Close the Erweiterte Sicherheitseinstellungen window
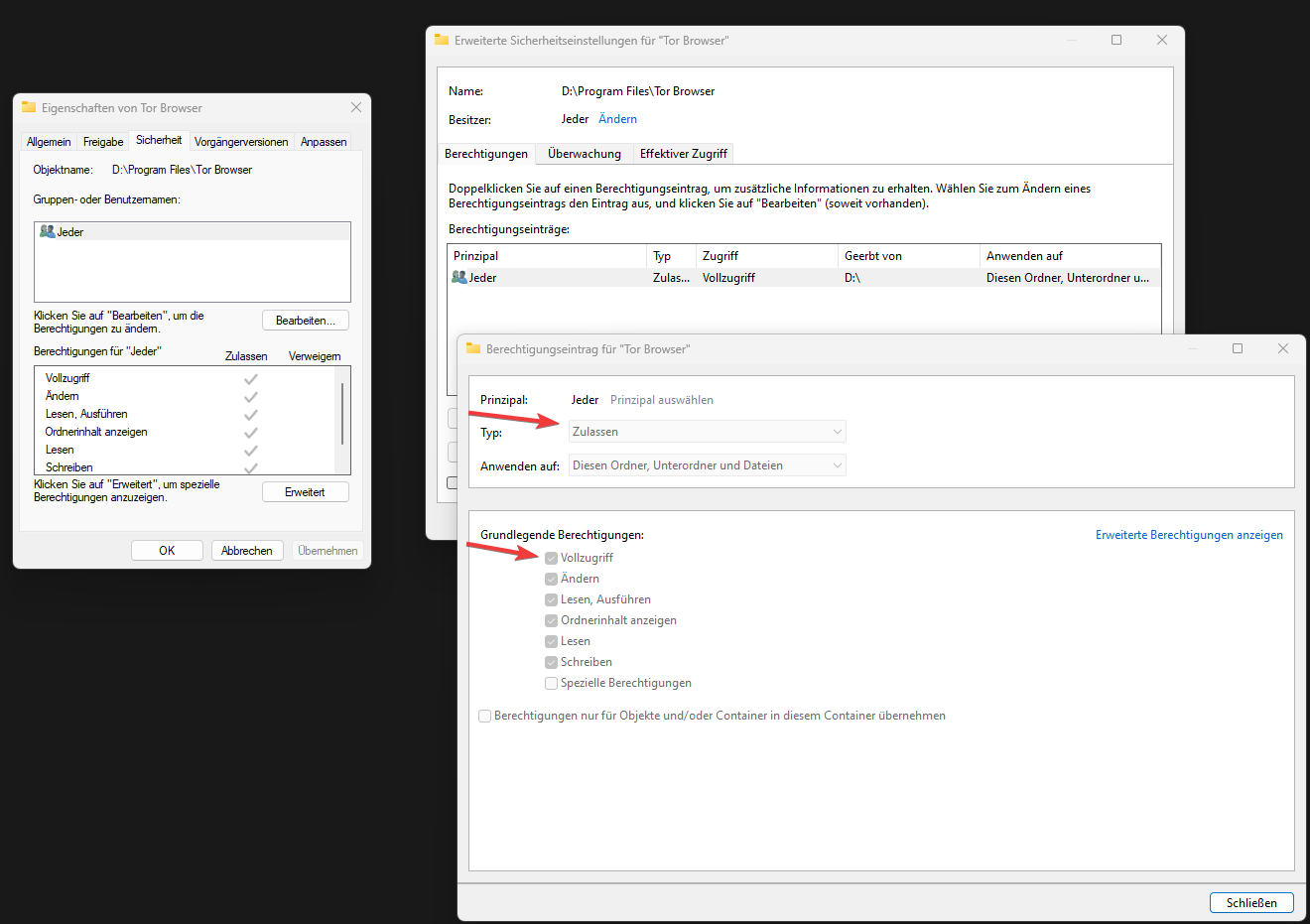Image resolution: width=1310 pixels, height=924 pixels. click(1162, 40)
